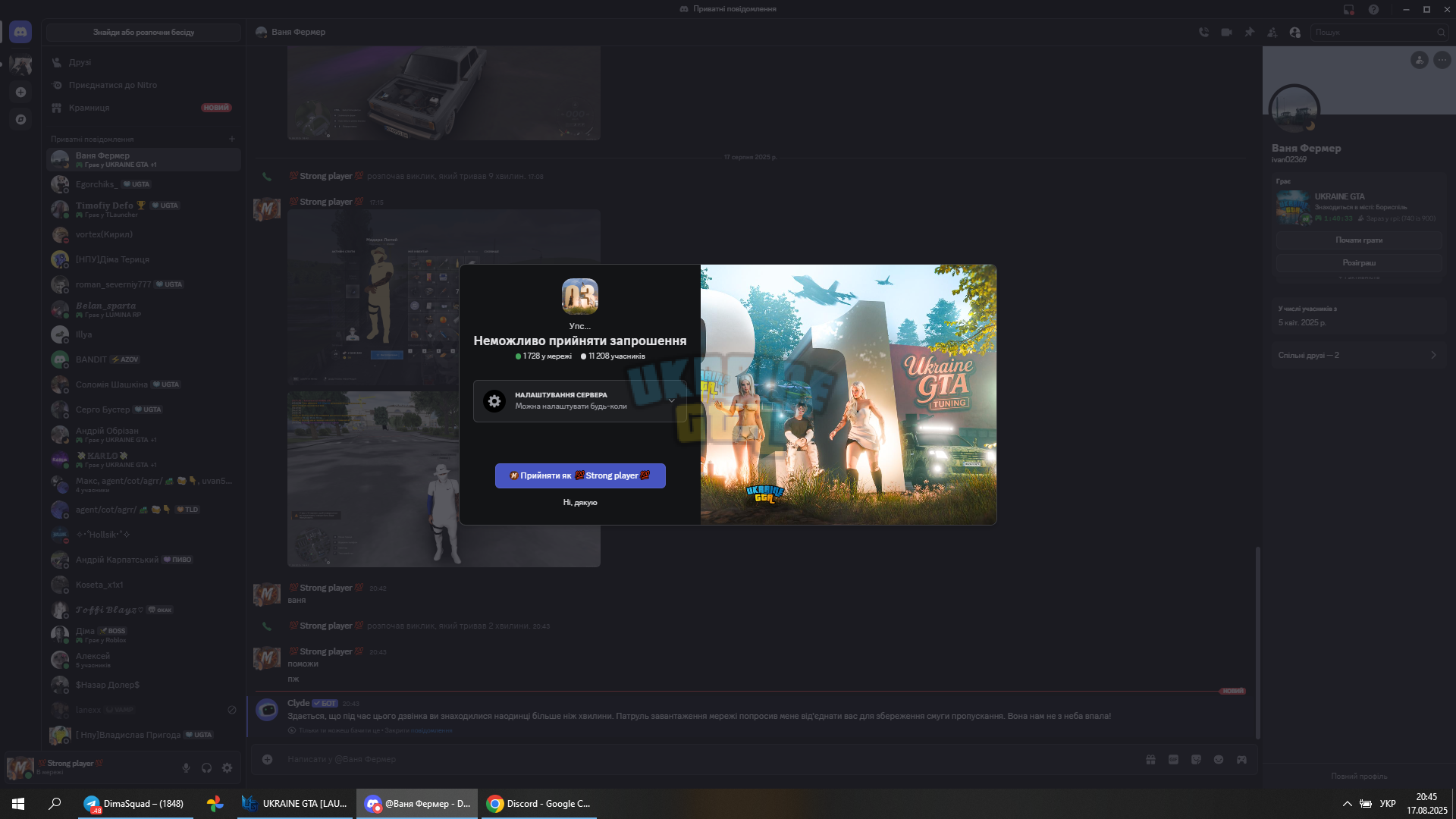
Task: Click the Розіграш button
Action: pos(1359,263)
